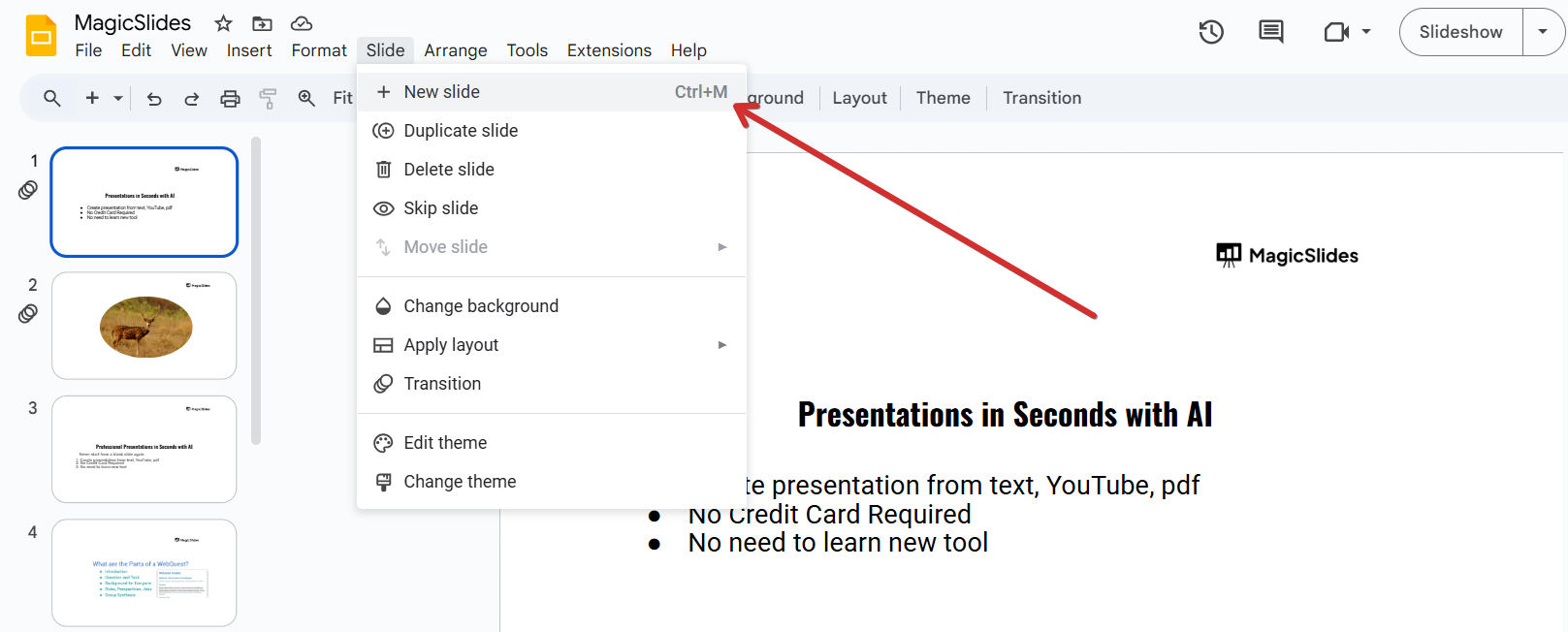Click the move to folder icon
Image resolution: width=1568 pixels, height=632 pixels.
click(x=262, y=23)
